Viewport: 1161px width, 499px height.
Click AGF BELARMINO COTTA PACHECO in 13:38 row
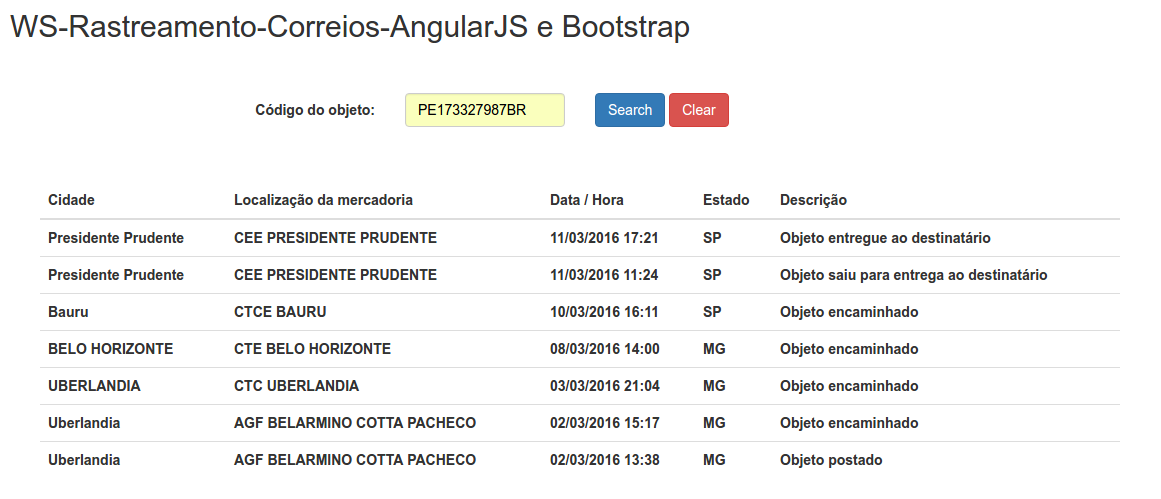(355, 460)
